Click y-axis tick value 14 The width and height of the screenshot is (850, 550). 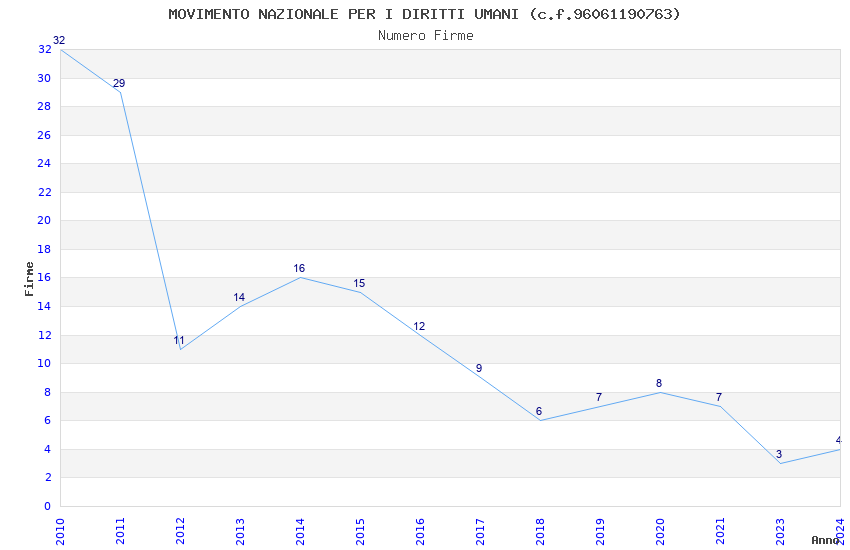pyautogui.click(x=44, y=306)
